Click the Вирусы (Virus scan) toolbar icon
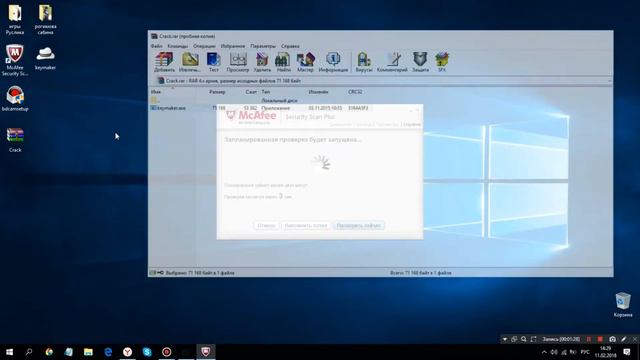This screenshot has height=360, width=640. [364, 62]
